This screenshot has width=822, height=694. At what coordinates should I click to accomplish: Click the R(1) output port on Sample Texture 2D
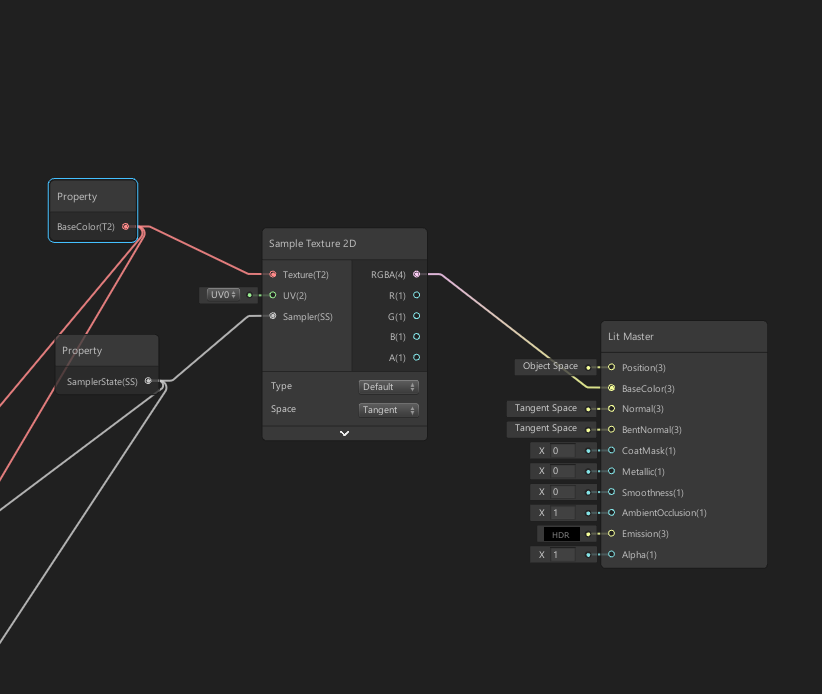pos(417,295)
